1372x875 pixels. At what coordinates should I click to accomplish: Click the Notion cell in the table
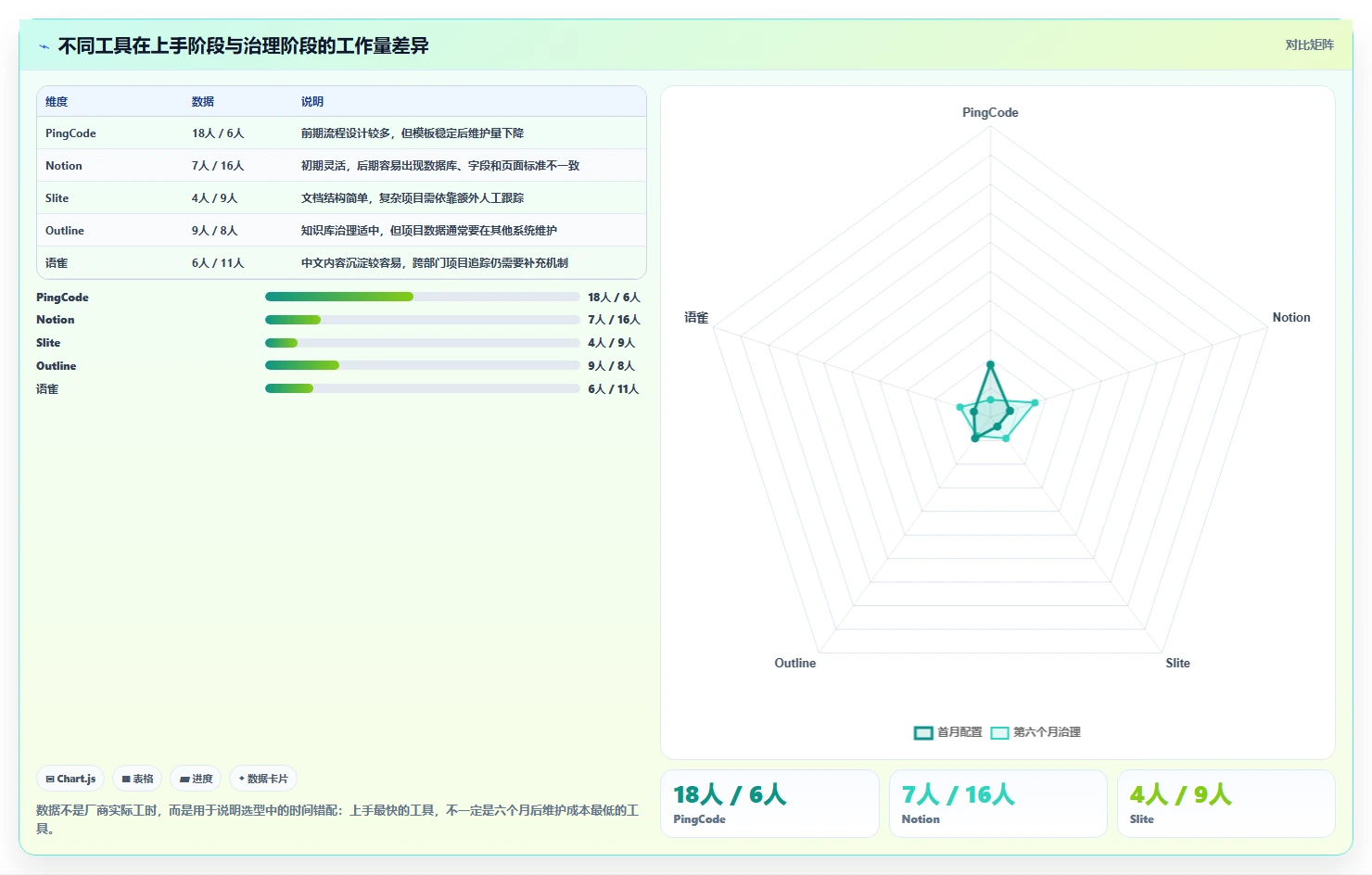pyautogui.click(x=64, y=166)
